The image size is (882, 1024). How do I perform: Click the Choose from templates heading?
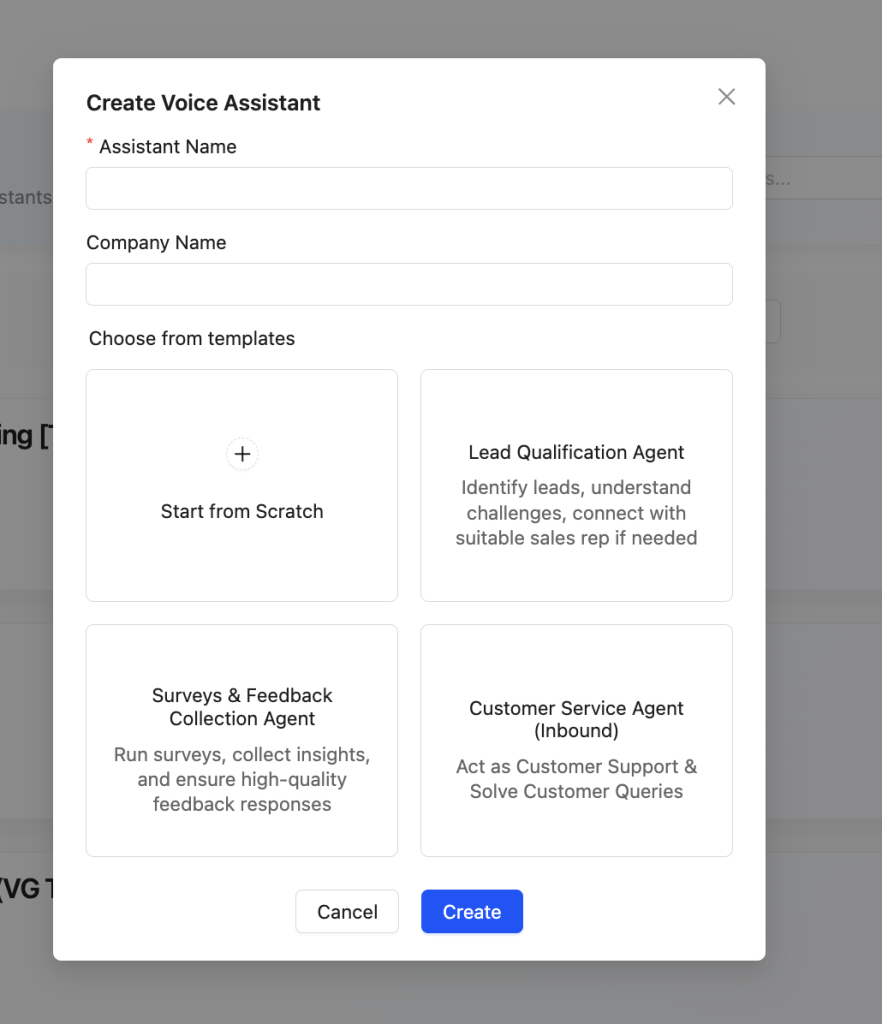point(192,339)
